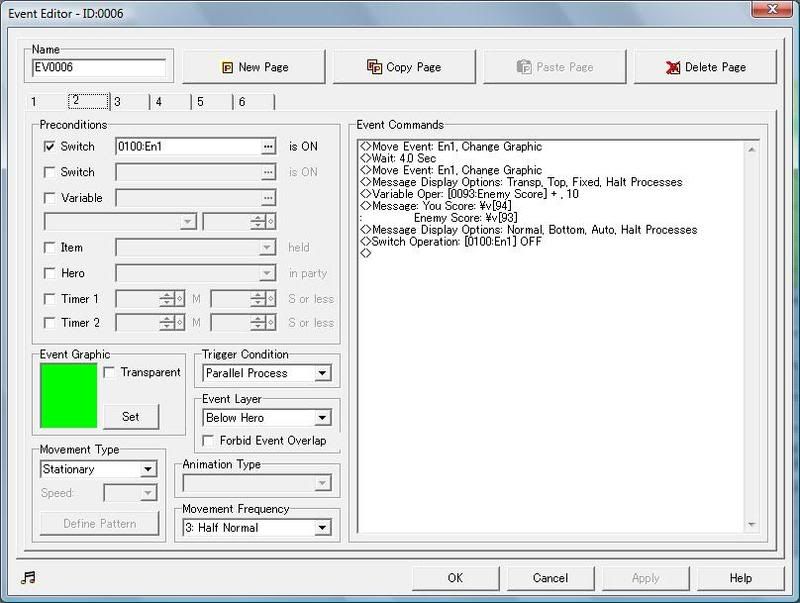The image size is (800, 603).
Task: Select the 'Wait: 4.0 Sec' command line
Action: pyautogui.click(x=398, y=159)
